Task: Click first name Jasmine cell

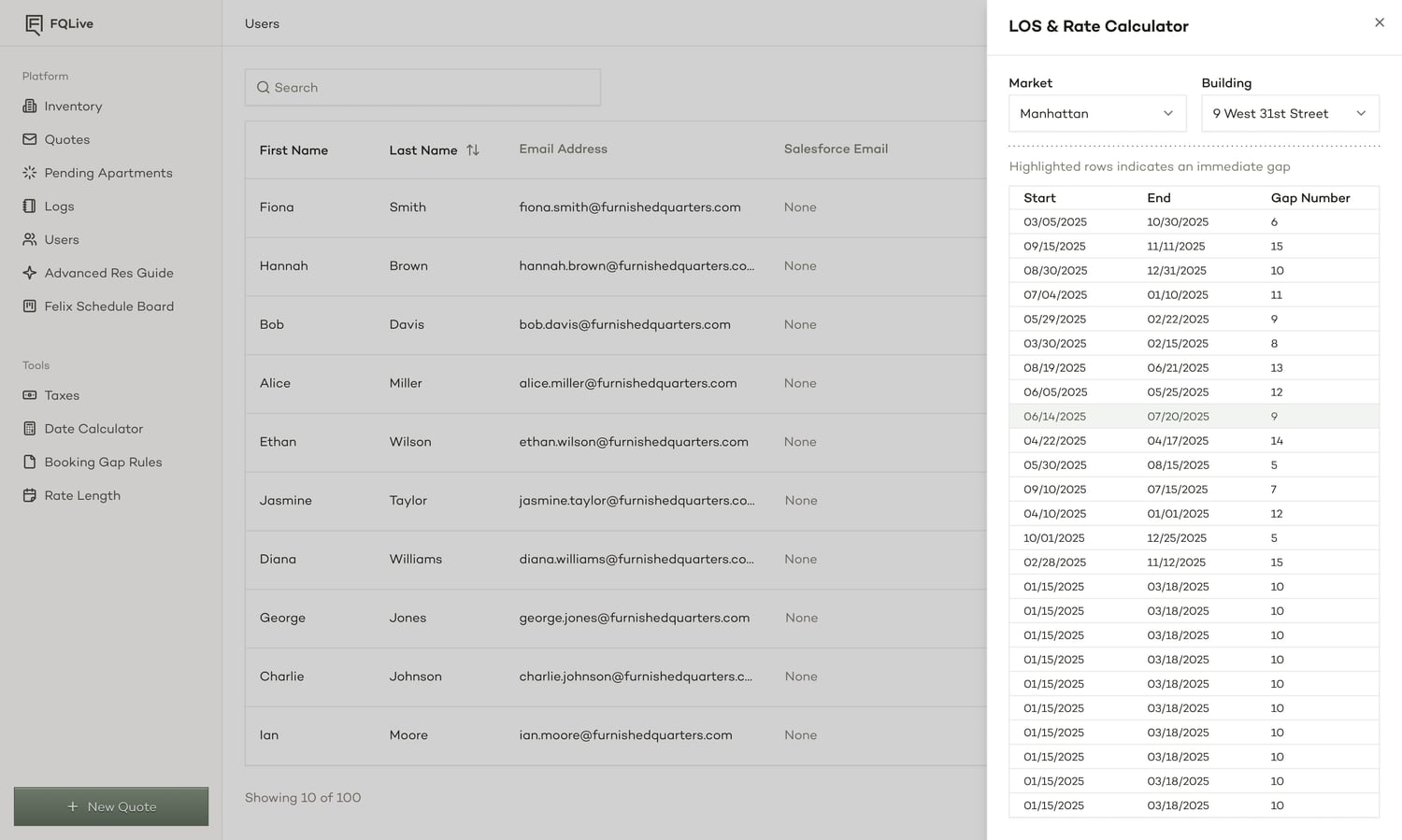Action: click(x=286, y=501)
